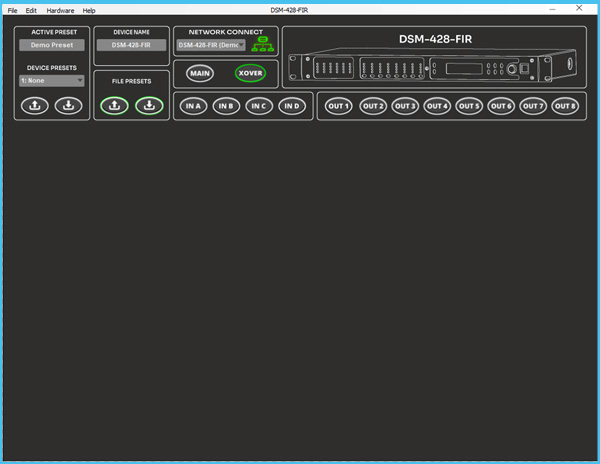Open the Hardware menu
Image resolution: width=600 pixels, height=464 pixels.
[x=60, y=10]
